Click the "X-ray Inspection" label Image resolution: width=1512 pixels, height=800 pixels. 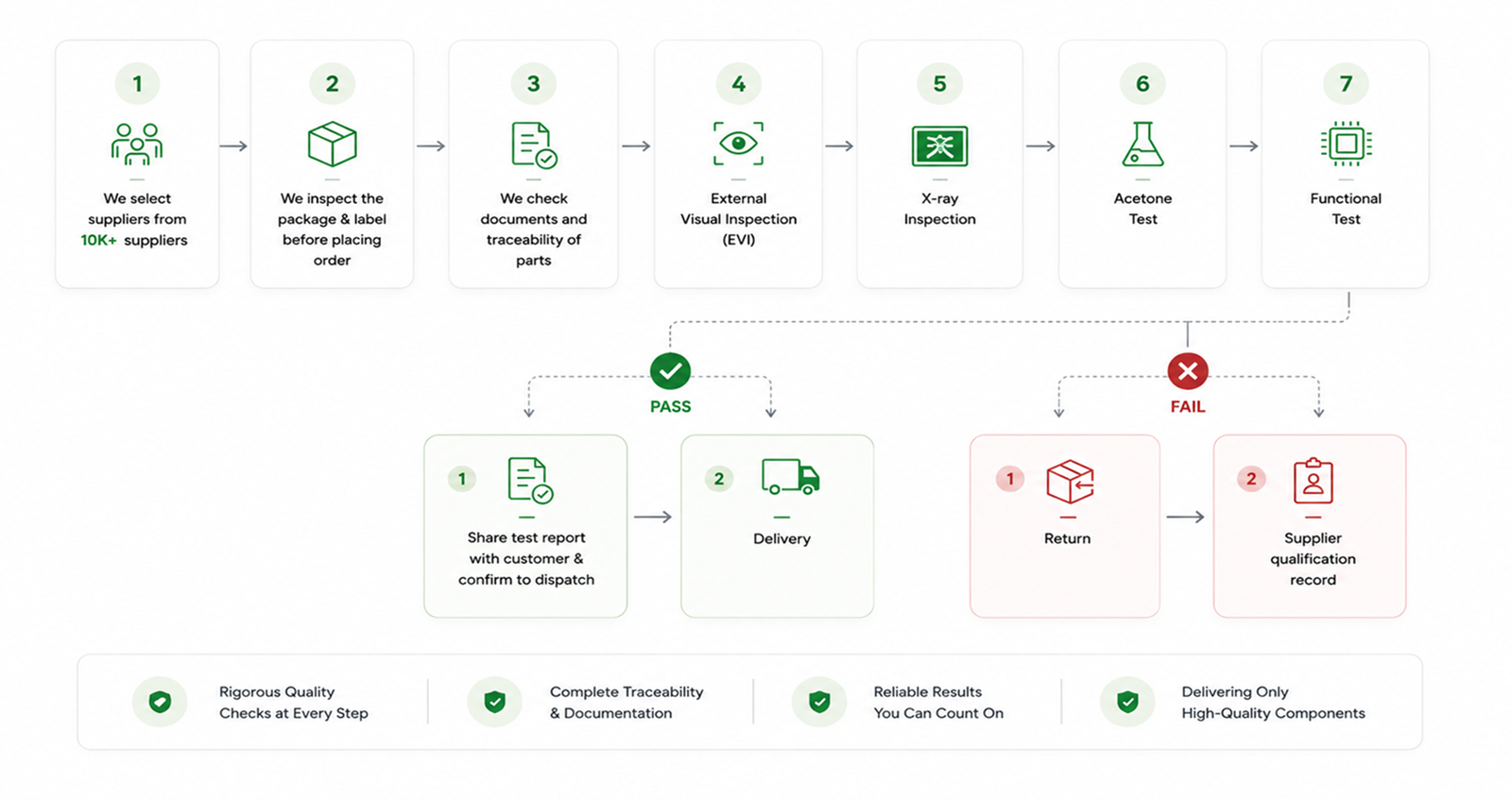939,209
